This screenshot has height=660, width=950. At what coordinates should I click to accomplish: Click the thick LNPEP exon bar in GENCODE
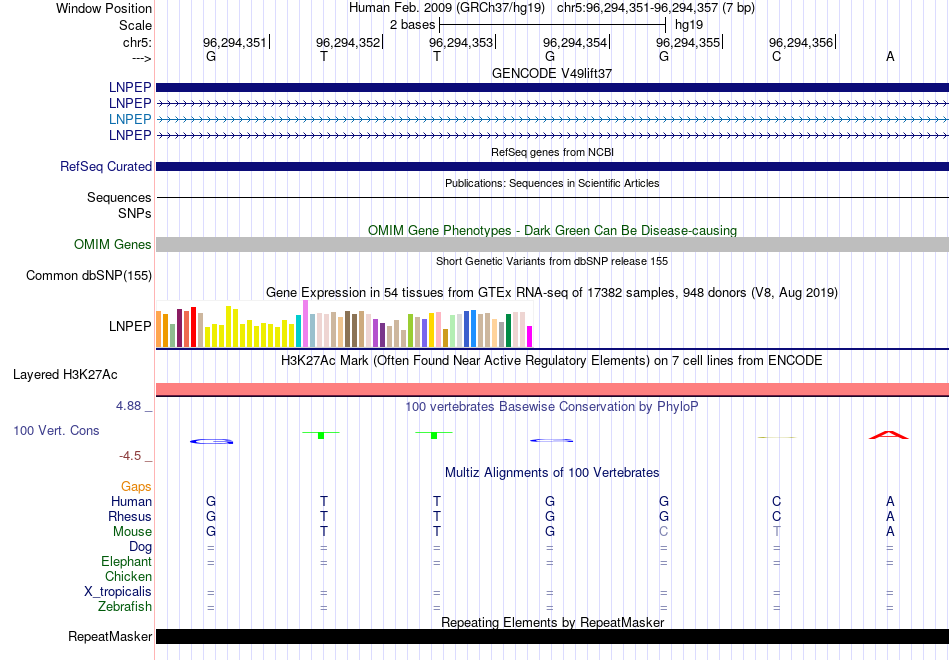point(552,87)
